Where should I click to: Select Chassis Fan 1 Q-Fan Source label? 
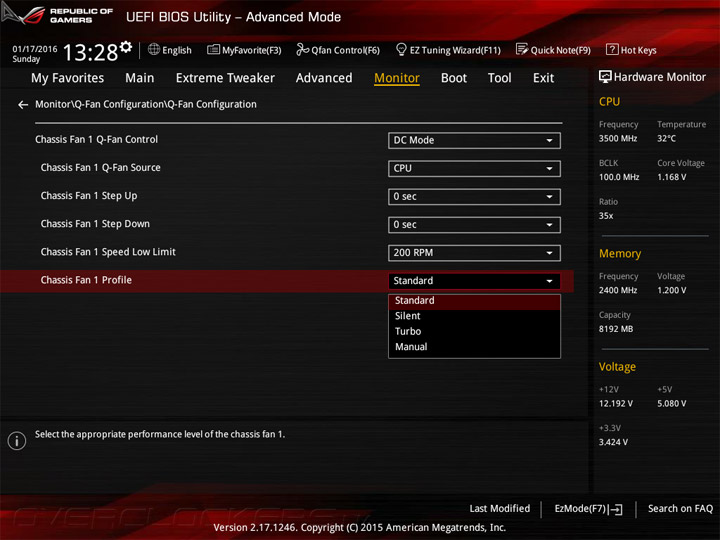pyautogui.click(x=101, y=168)
